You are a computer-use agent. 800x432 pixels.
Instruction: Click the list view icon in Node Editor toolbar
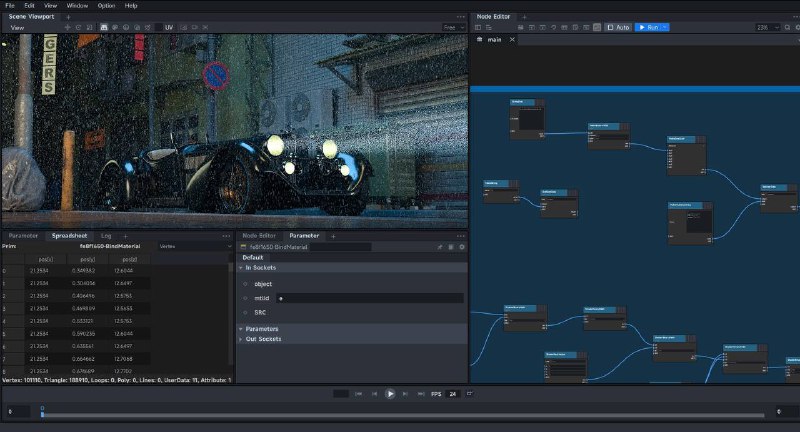point(489,27)
